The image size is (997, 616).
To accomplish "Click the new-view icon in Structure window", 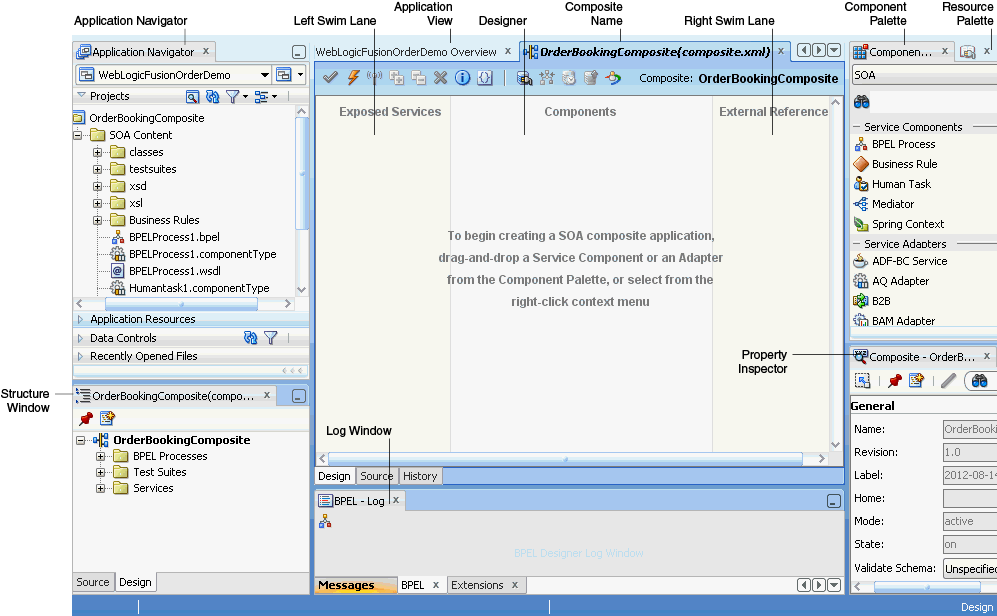I will (x=107, y=418).
